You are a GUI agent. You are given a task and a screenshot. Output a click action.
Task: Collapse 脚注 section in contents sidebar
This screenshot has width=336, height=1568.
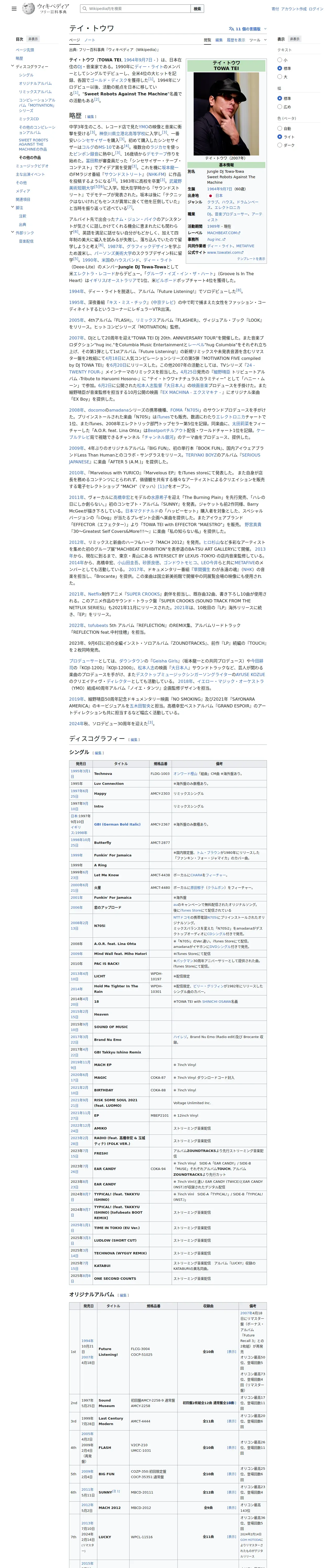pyautogui.click(x=12, y=207)
